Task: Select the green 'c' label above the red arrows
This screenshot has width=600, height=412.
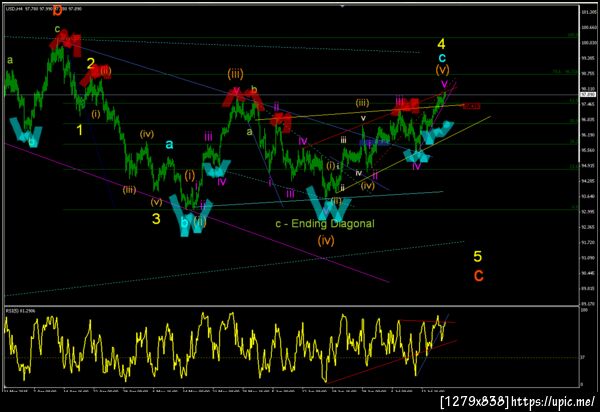Action: (x=57, y=29)
